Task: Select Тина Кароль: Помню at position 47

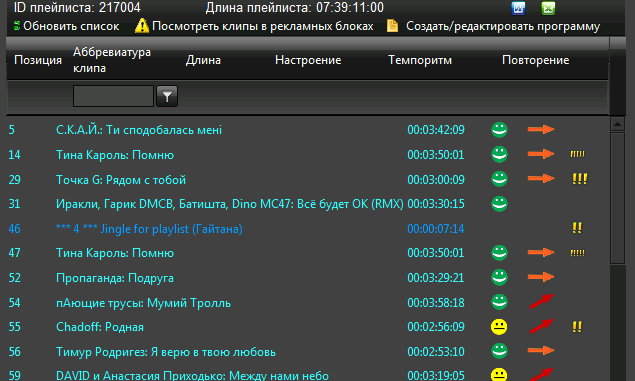Action: click(115, 253)
